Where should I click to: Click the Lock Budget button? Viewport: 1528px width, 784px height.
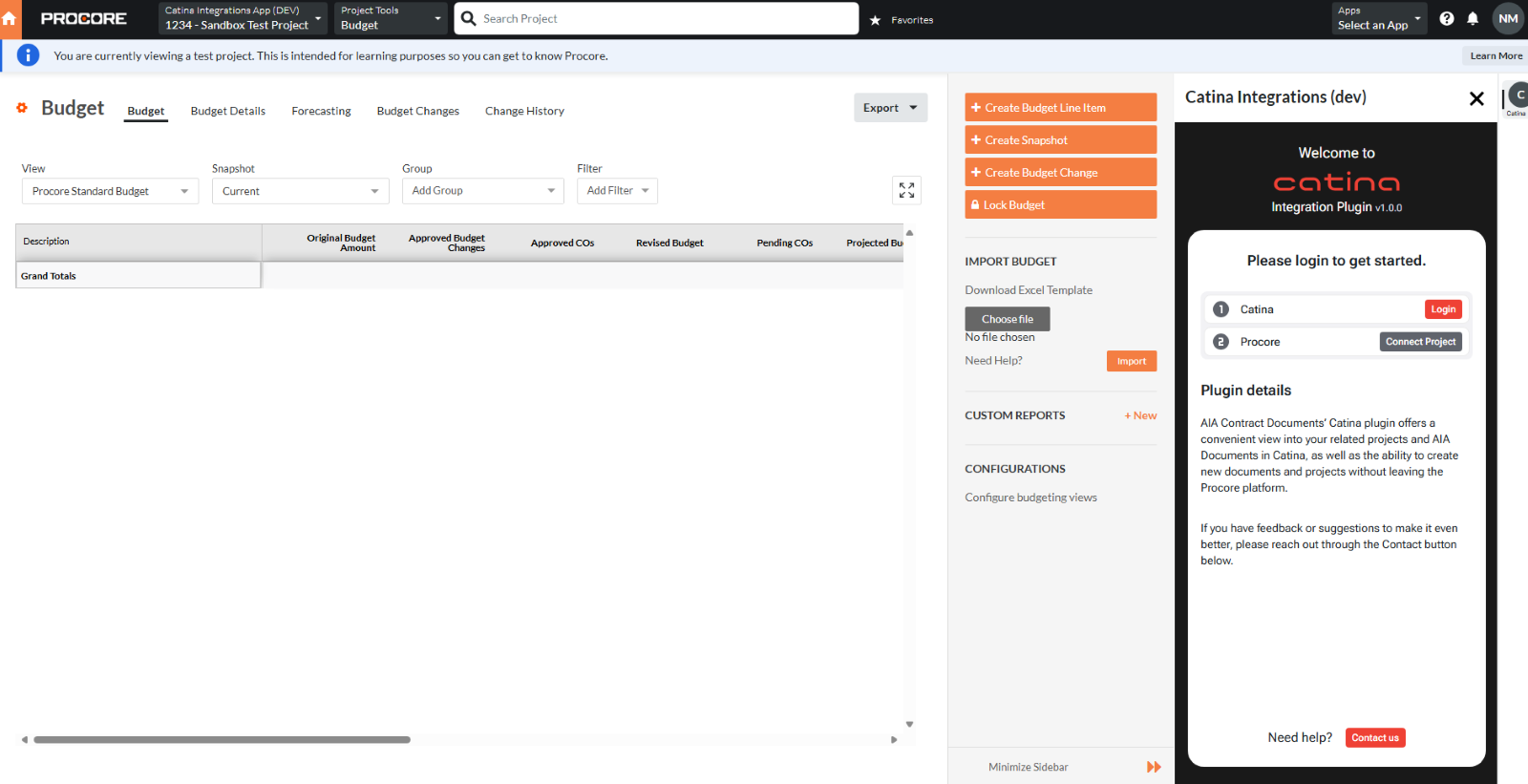click(x=1060, y=205)
